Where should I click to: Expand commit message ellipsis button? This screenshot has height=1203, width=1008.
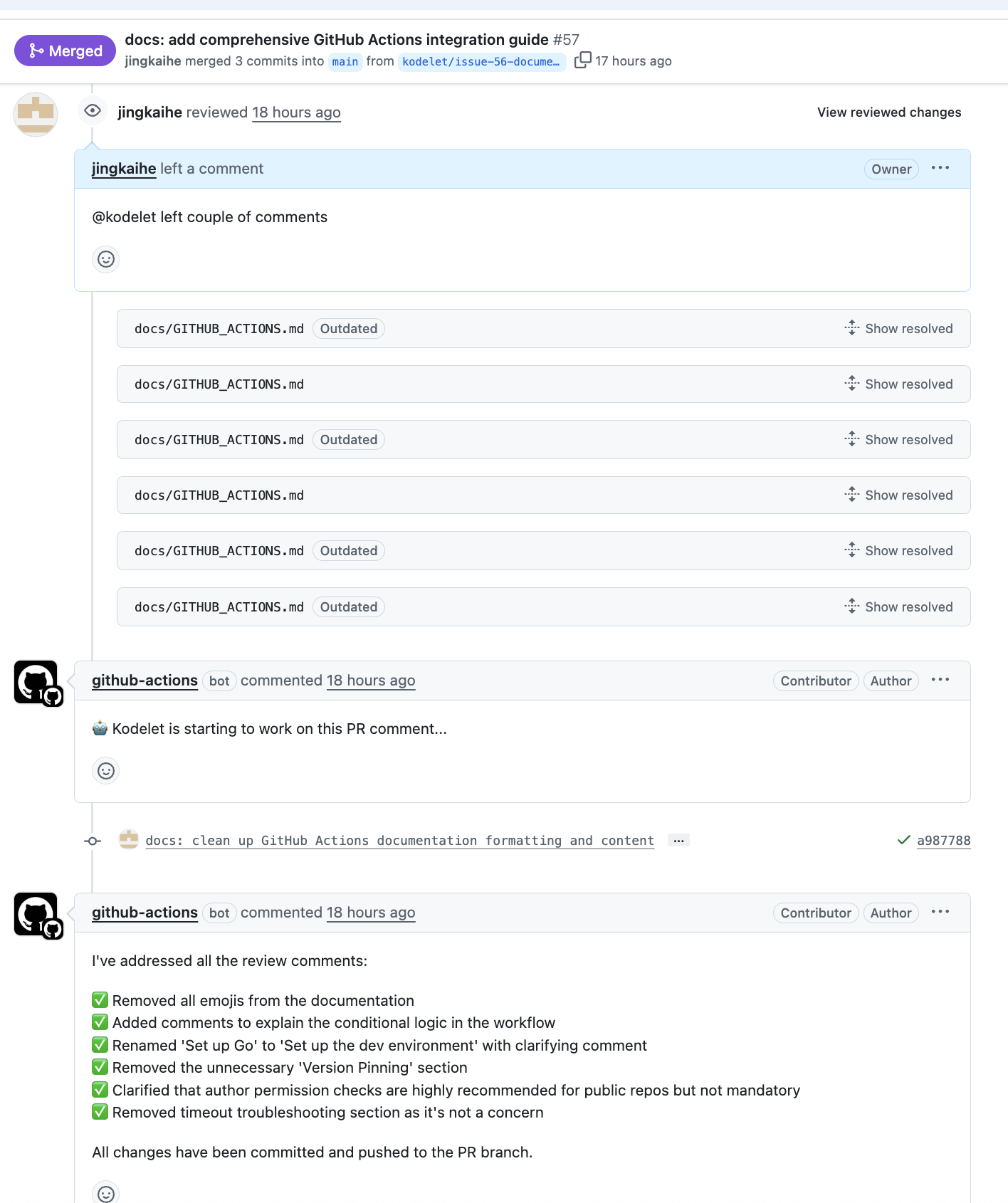[x=678, y=841]
